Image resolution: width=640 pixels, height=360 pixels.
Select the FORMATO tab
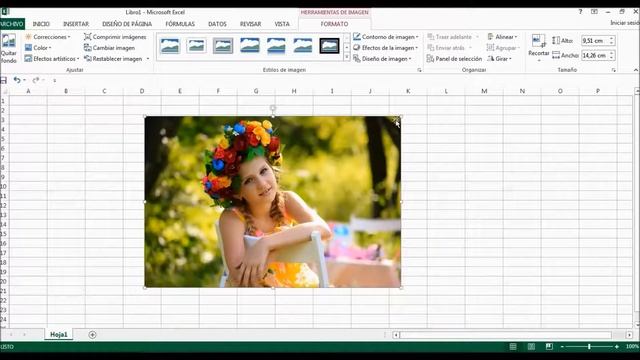coord(334,24)
